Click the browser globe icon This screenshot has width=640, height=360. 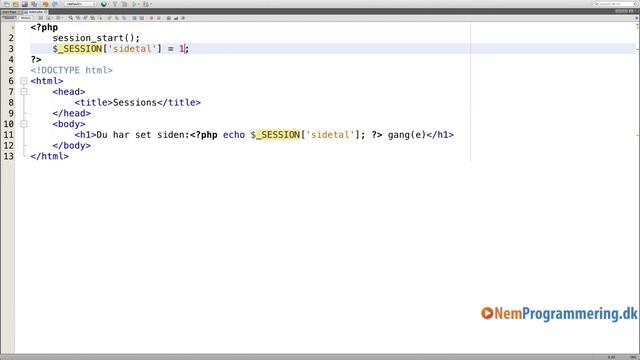coord(104,4)
